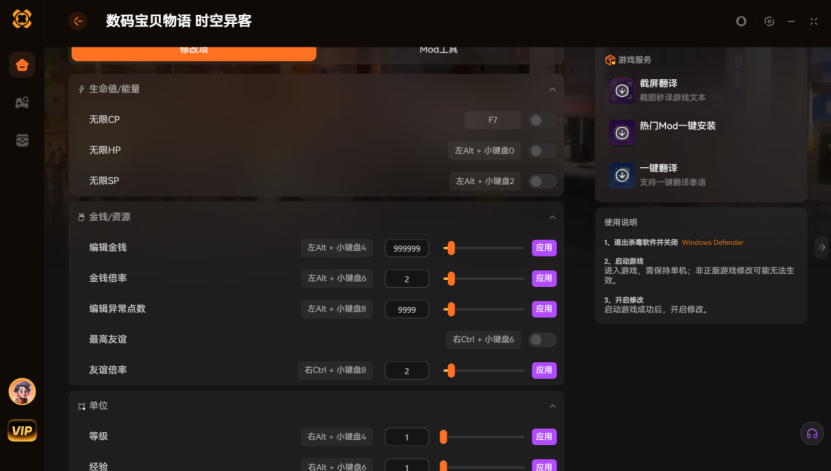Screen dimensions: 831x471
Task: Click the 热门Mod一键安装 download icon
Action: pyautogui.click(x=622, y=132)
